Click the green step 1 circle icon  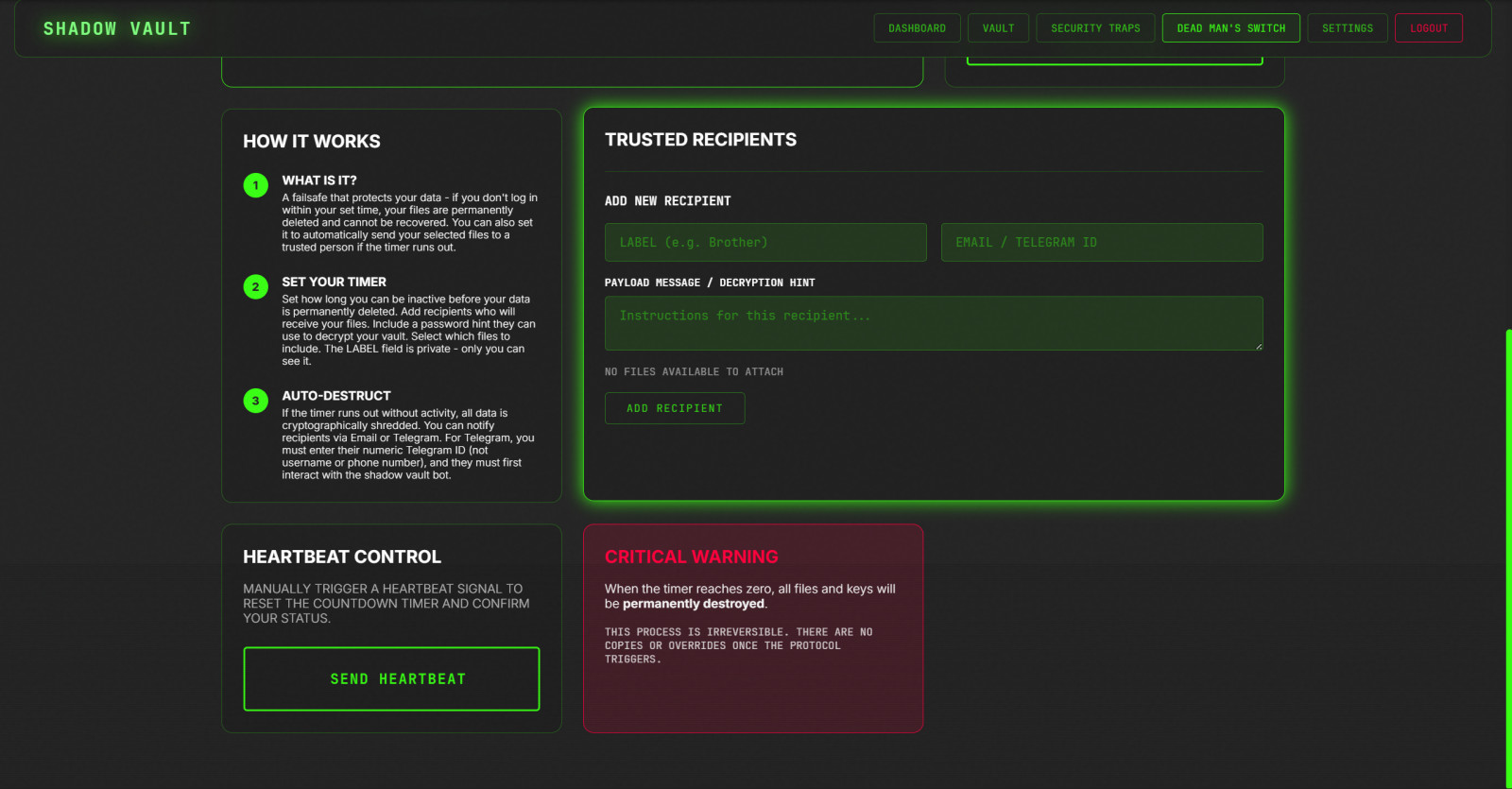tap(255, 185)
